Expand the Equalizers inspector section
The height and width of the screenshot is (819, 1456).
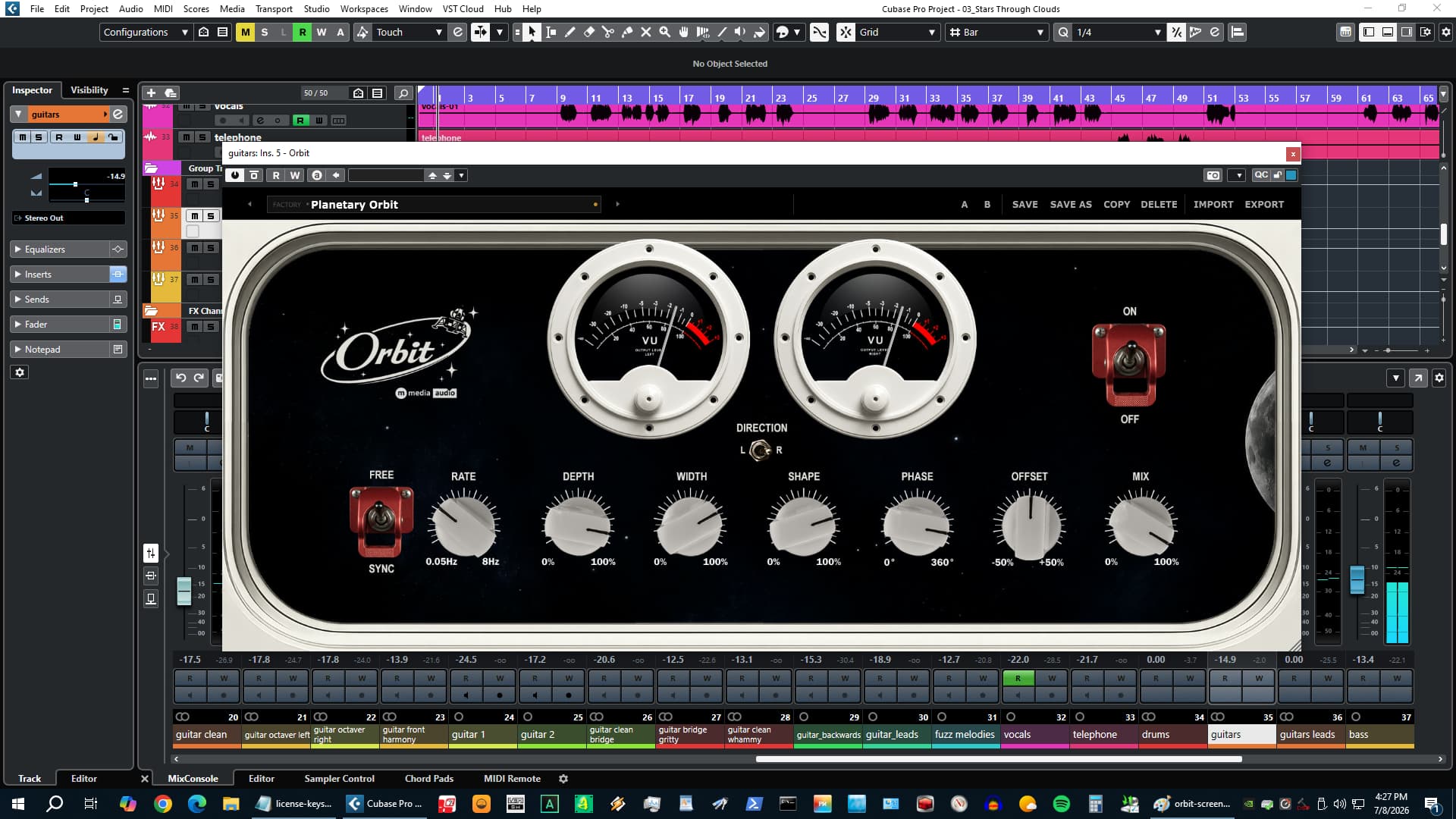(x=61, y=249)
